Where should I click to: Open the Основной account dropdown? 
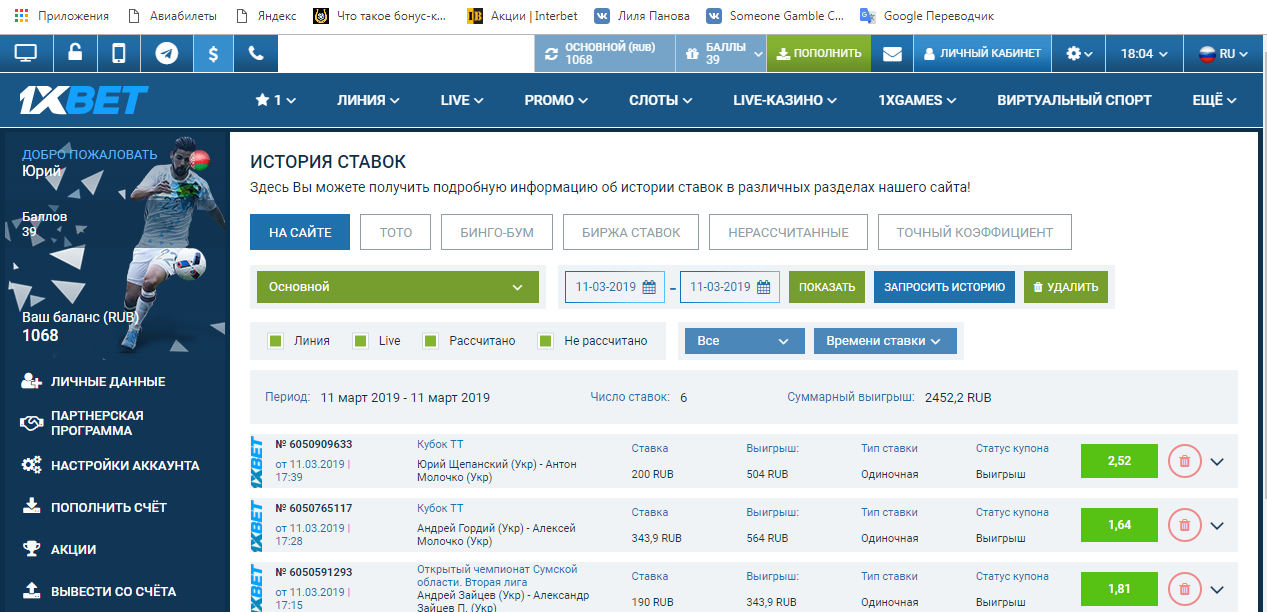pyautogui.click(x=396, y=287)
